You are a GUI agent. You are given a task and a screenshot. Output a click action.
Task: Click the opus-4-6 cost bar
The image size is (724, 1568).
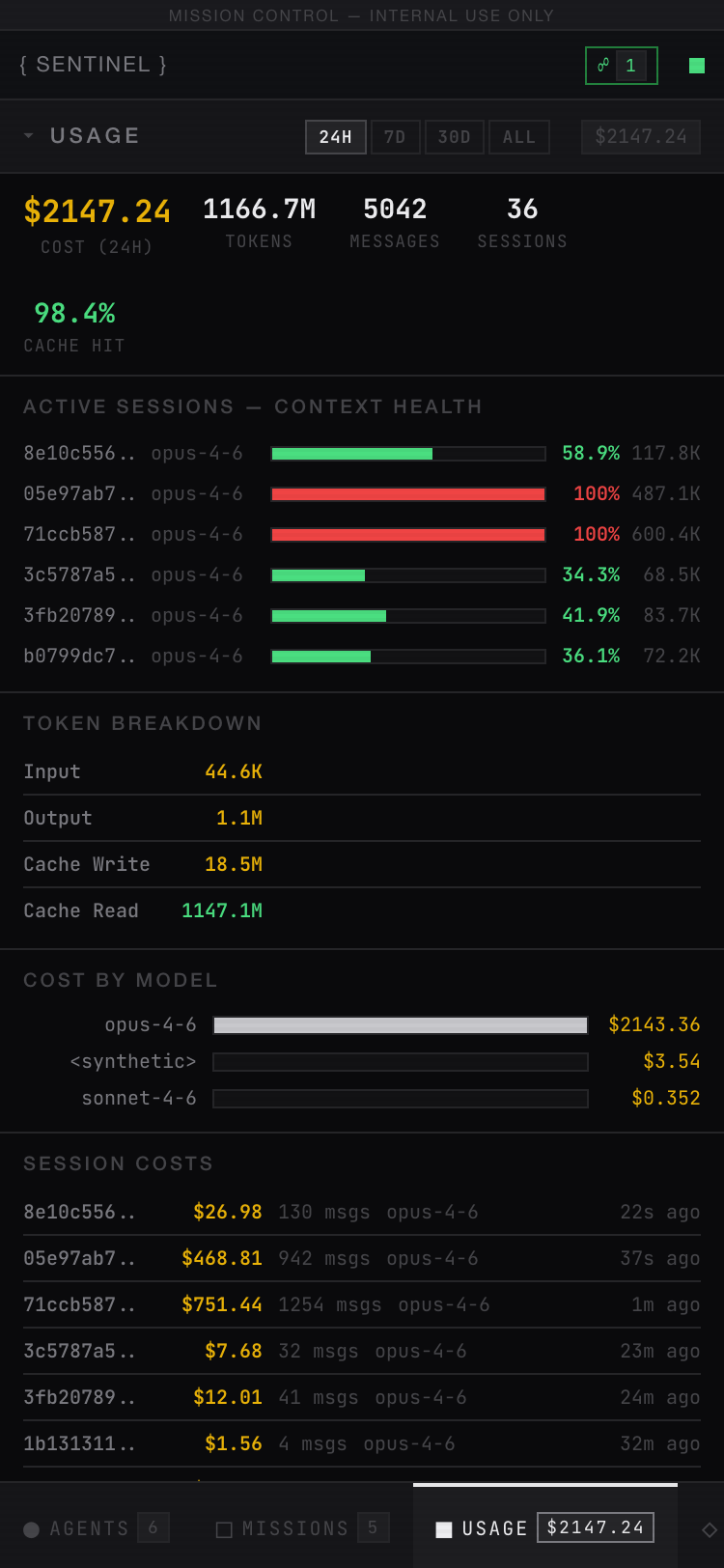tap(401, 1025)
